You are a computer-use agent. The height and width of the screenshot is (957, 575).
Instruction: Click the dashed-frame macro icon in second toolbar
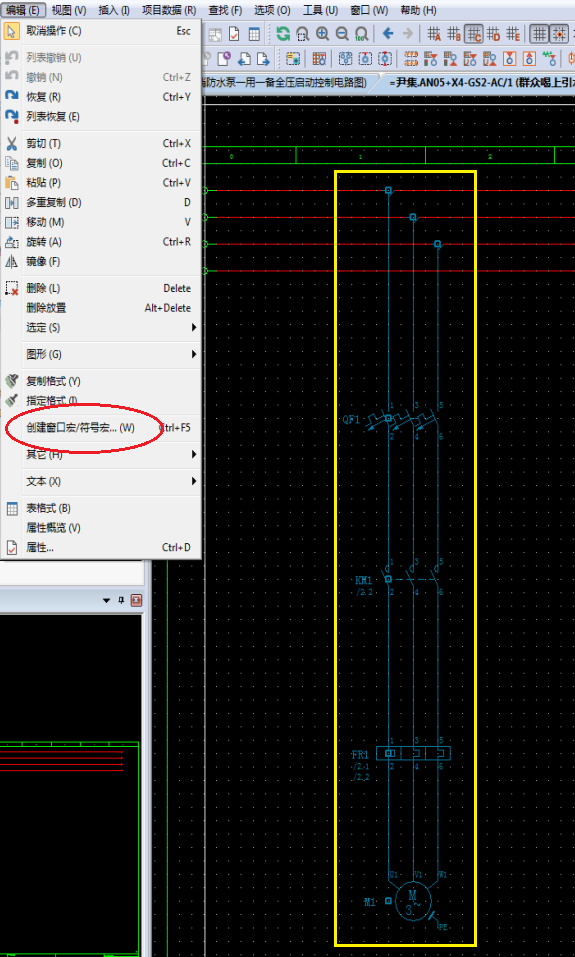pyautogui.click(x=293, y=59)
